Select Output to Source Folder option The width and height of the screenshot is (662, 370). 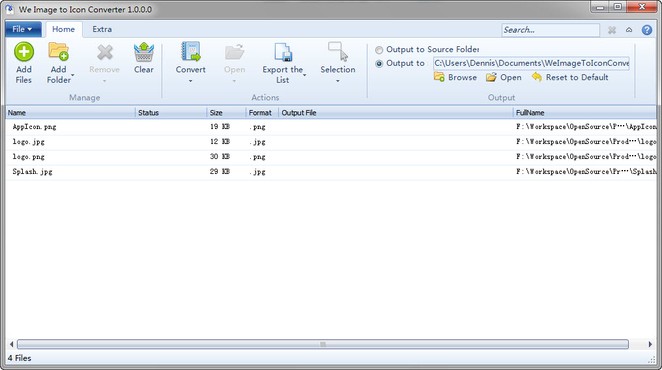379,50
